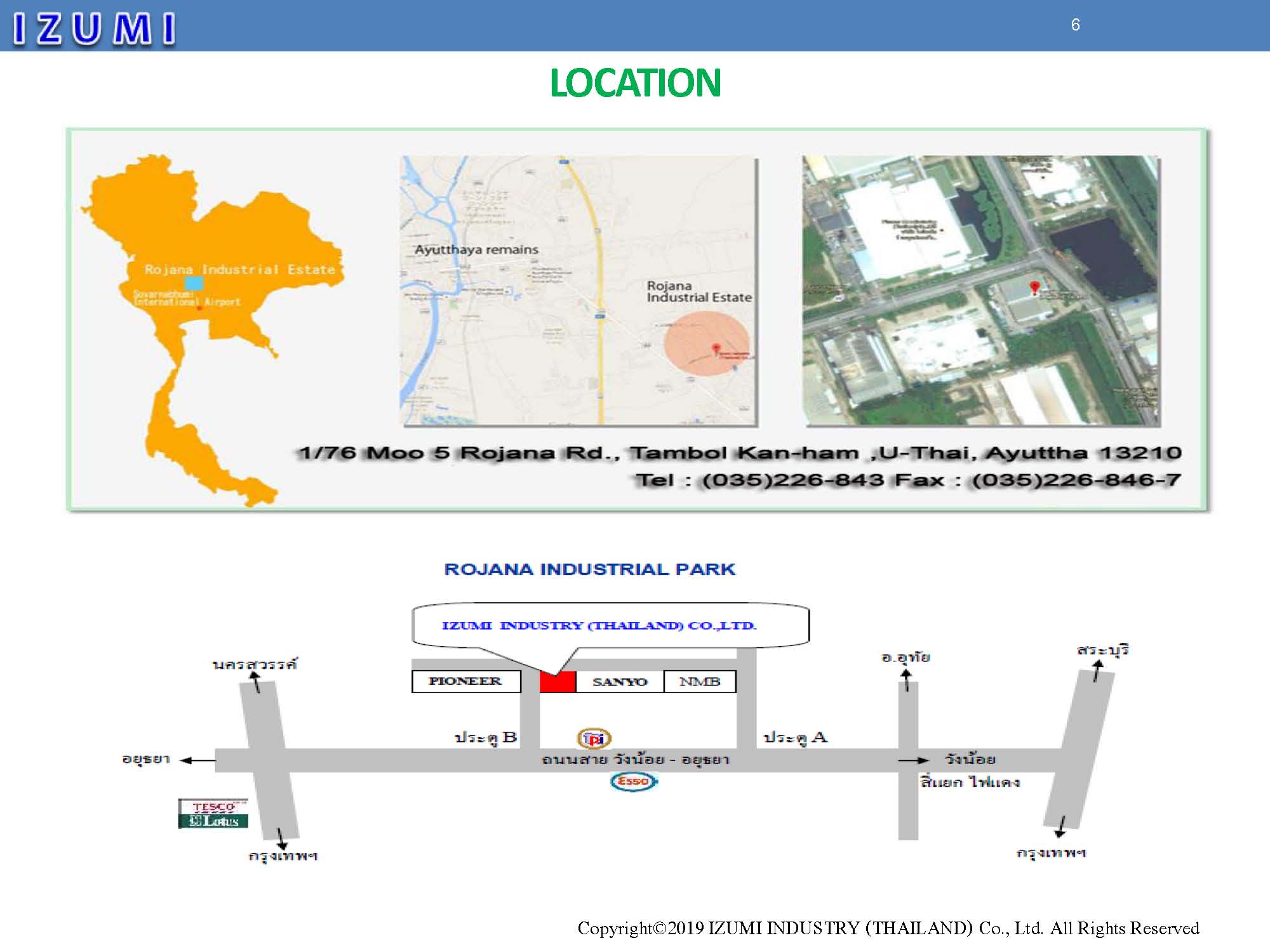Click the SANYO box
1270x952 pixels.
[620, 682]
